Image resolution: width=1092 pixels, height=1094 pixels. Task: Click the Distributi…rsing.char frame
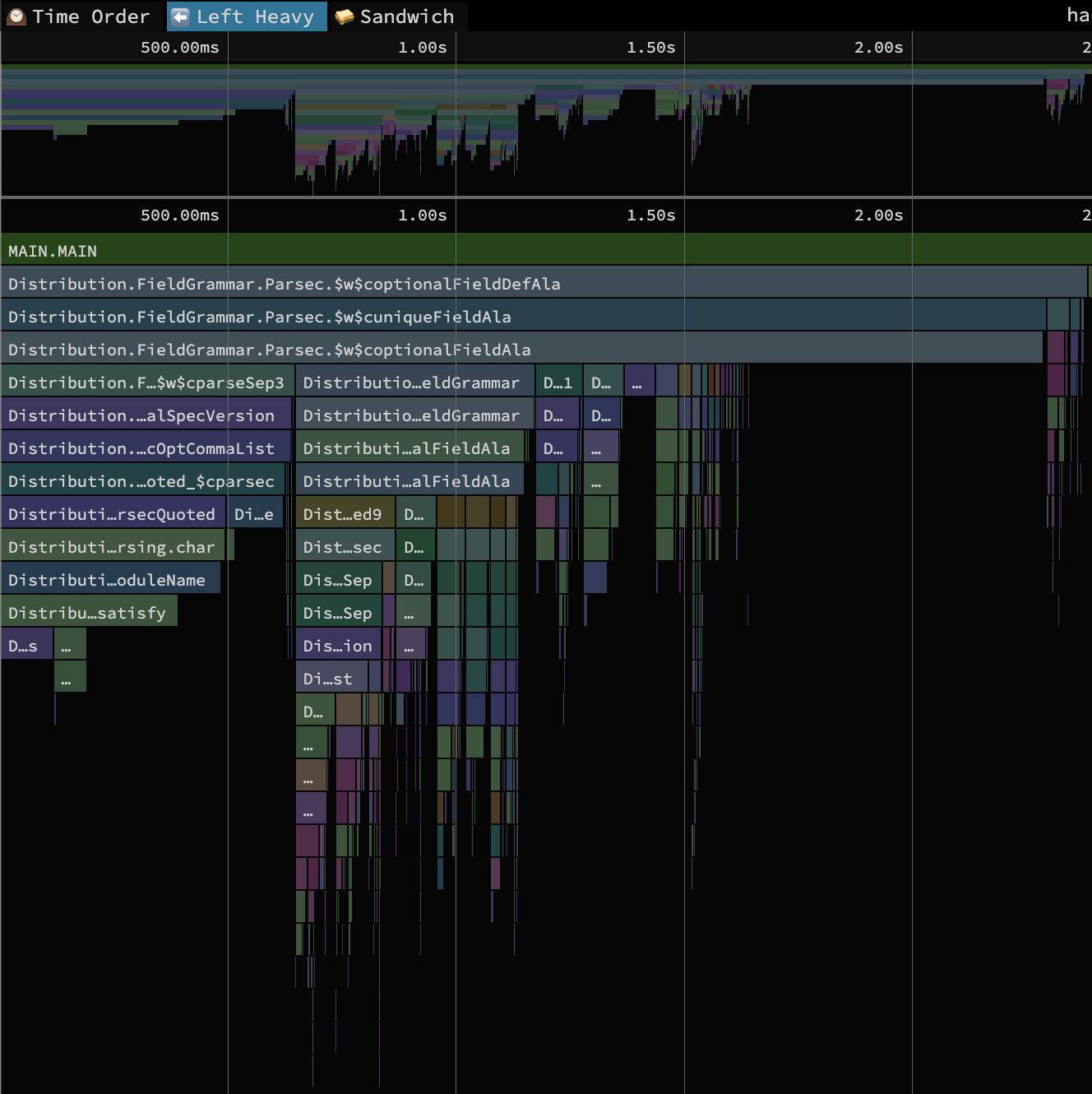click(113, 547)
